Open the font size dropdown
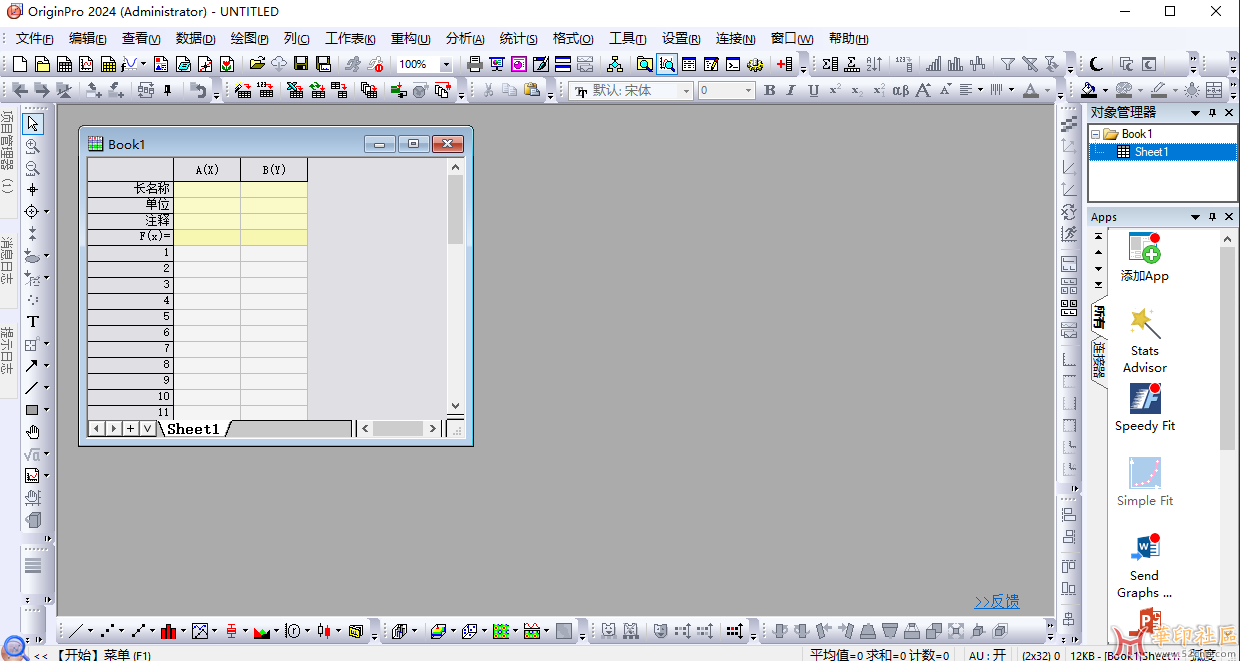1240x661 pixels. (749, 91)
